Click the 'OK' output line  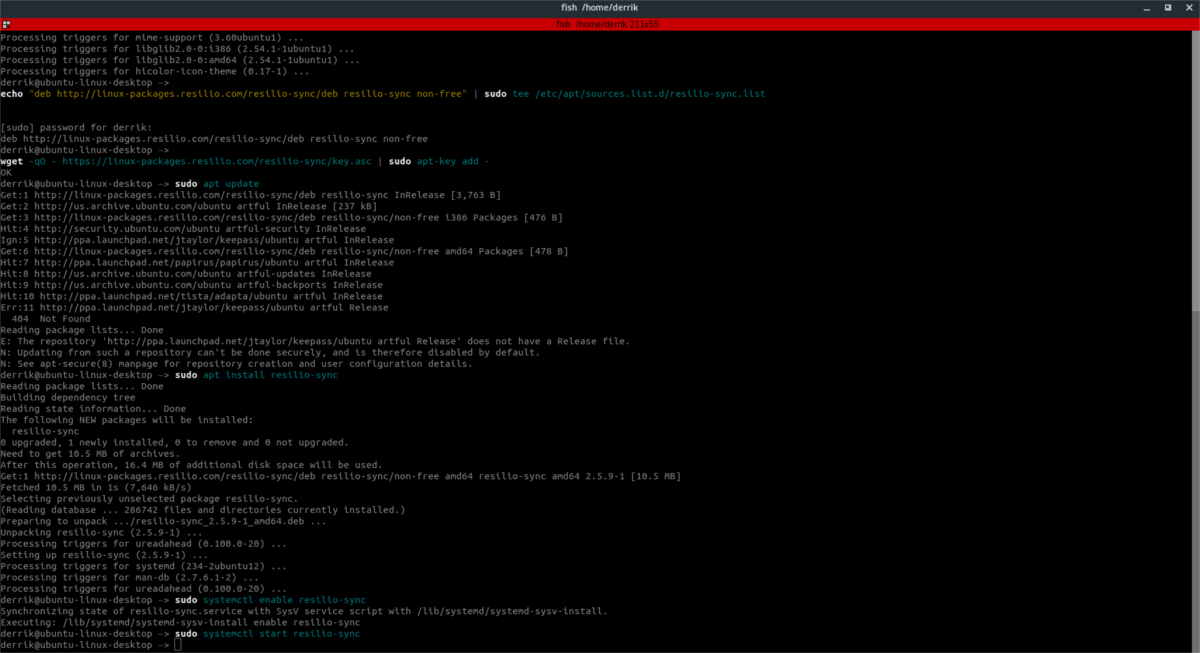[x=6, y=172]
